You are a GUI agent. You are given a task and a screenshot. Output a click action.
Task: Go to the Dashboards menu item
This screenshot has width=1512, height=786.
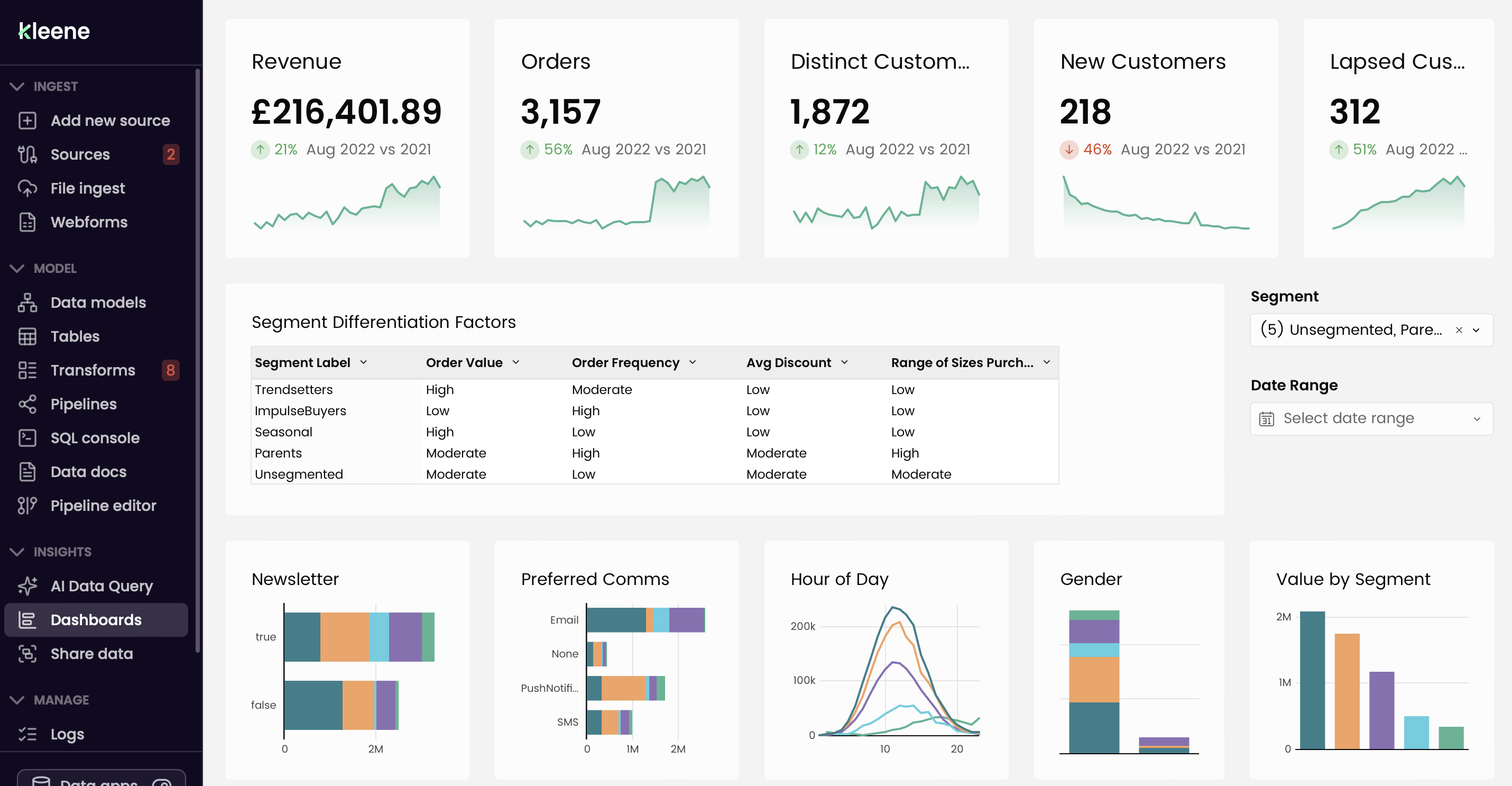point(96,620)
